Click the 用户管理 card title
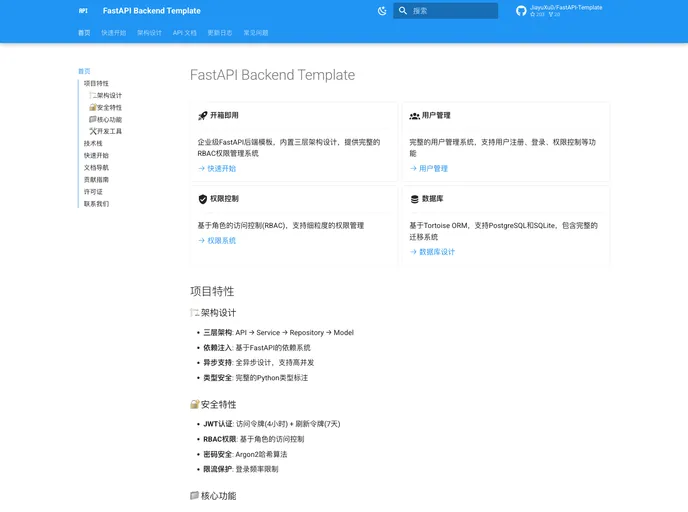688x512 pixels. (436, 115)
